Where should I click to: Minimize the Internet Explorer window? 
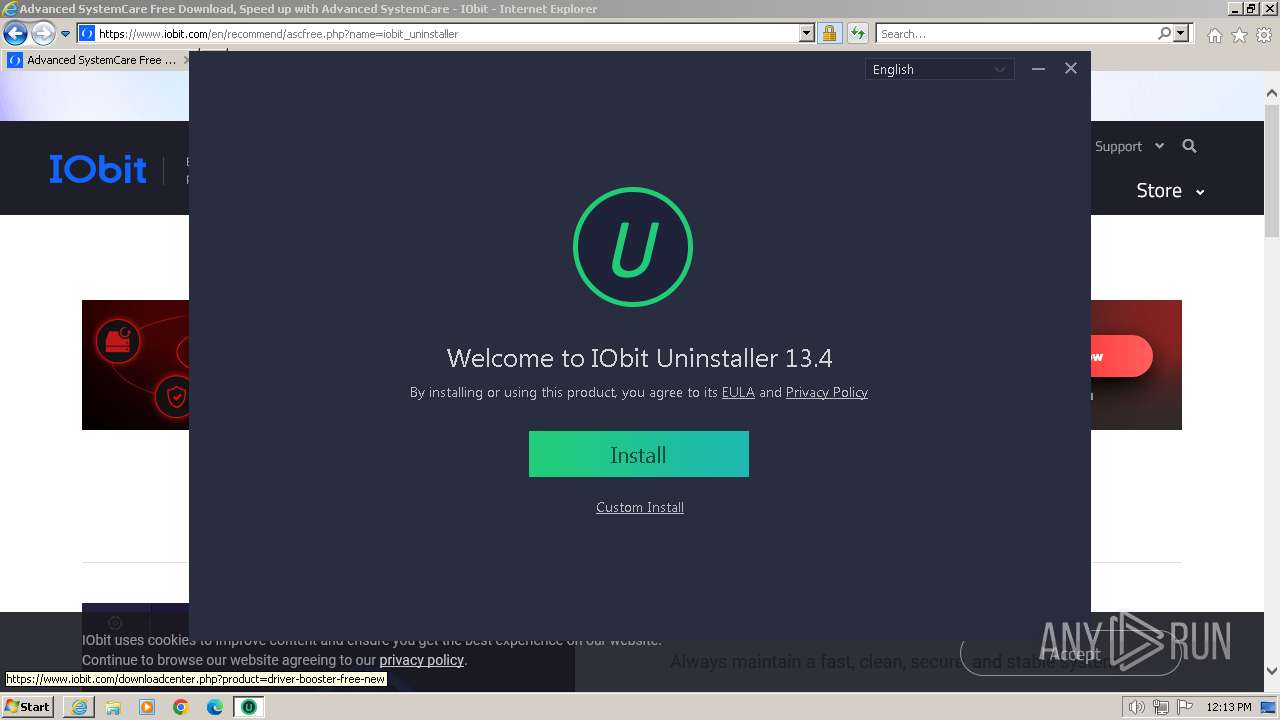pos(1235,8)
